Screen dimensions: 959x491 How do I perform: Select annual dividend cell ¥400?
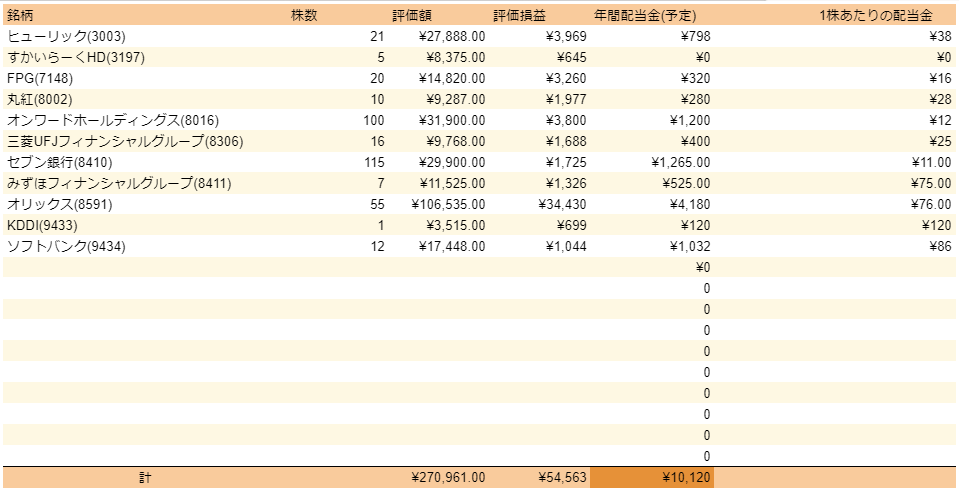[x=695, y=141]
